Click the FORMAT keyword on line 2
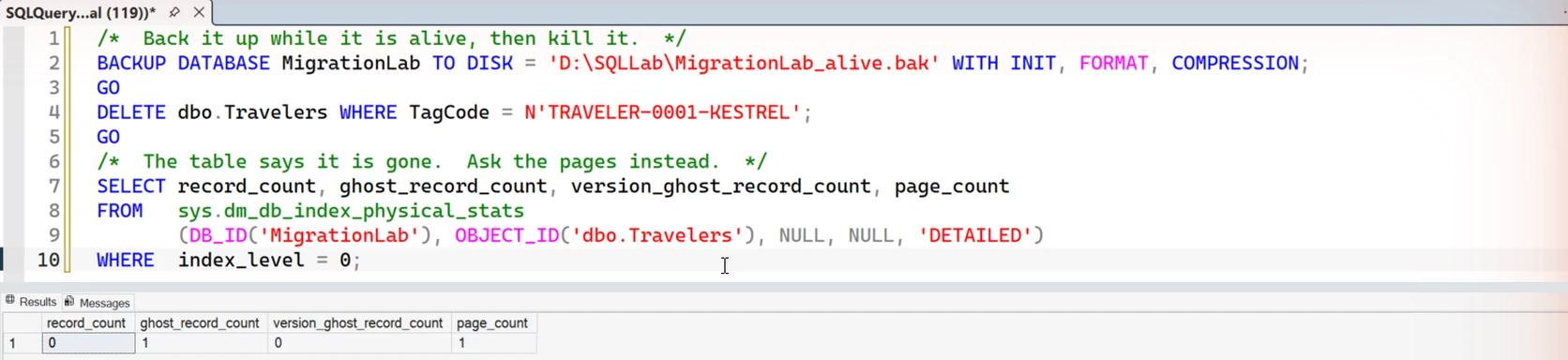Screen dimensions: 1568x360 (x=1114, y=63)
